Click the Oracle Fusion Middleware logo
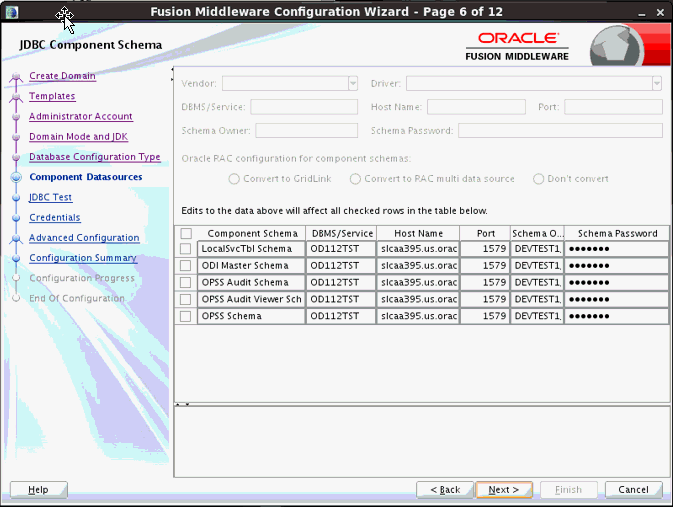The width and height of the screenshot is (673, 507). [517, 47]
